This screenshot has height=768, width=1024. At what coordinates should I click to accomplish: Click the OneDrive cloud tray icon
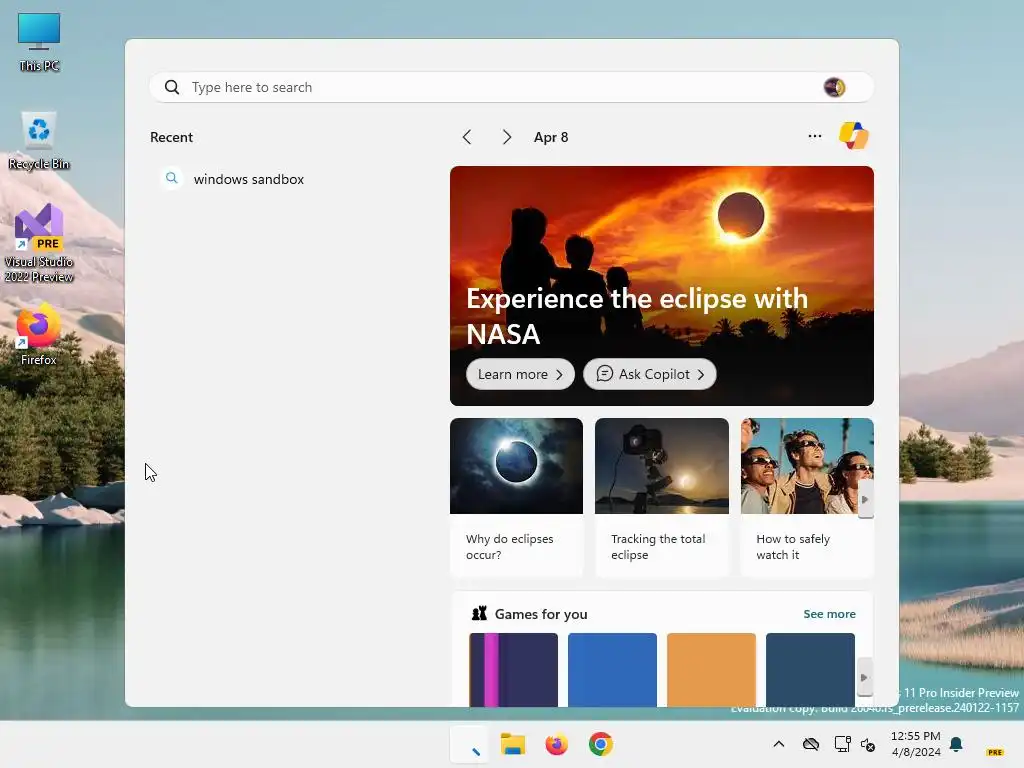tap(810, 744)
